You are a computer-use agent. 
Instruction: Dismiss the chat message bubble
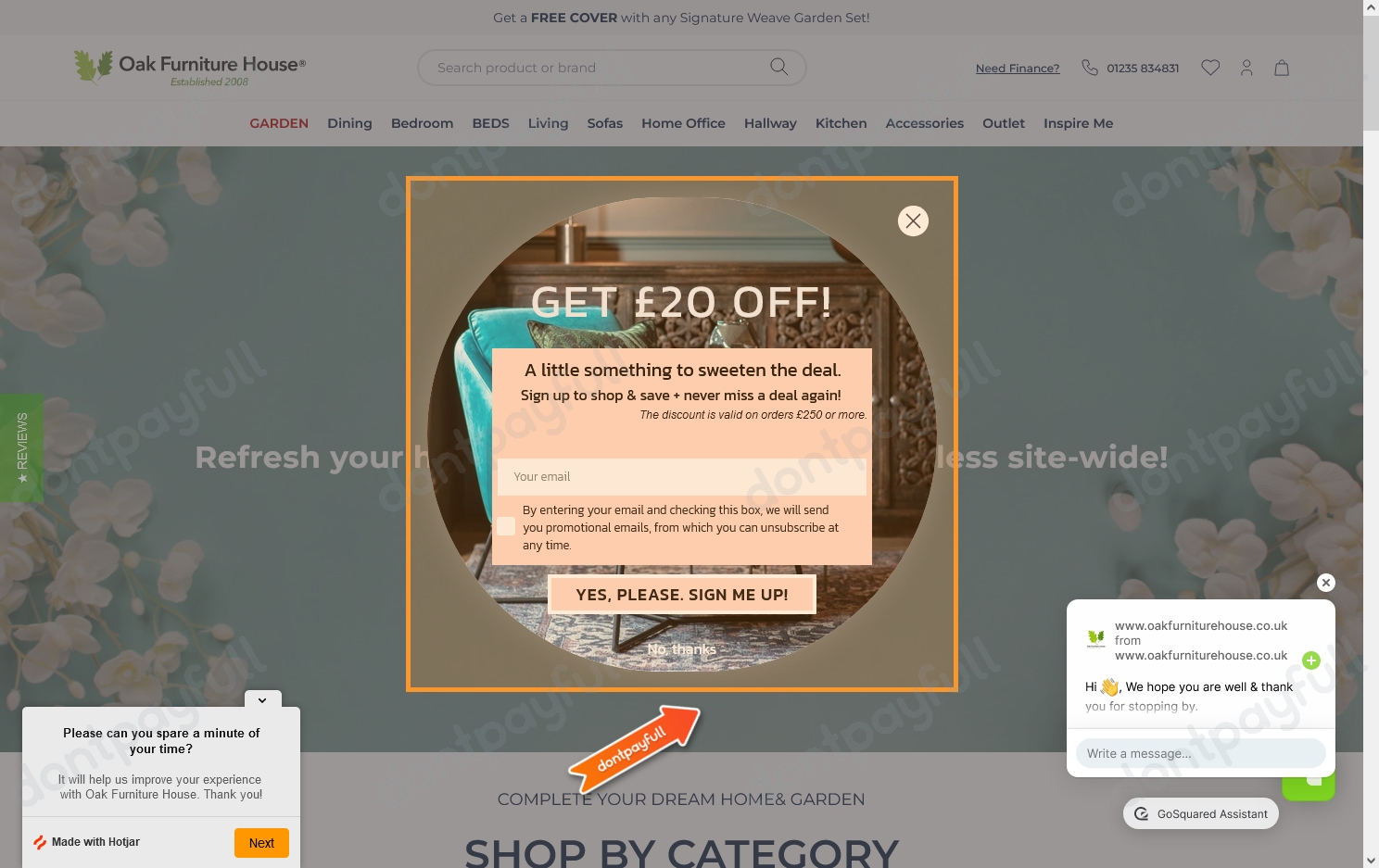(1326, 583)
